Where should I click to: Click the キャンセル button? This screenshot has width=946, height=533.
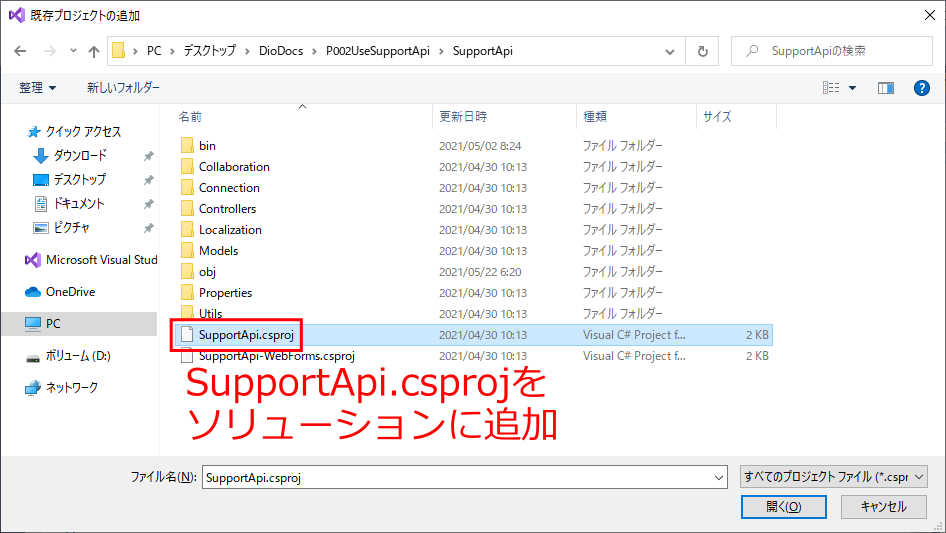tap(884, 507)
